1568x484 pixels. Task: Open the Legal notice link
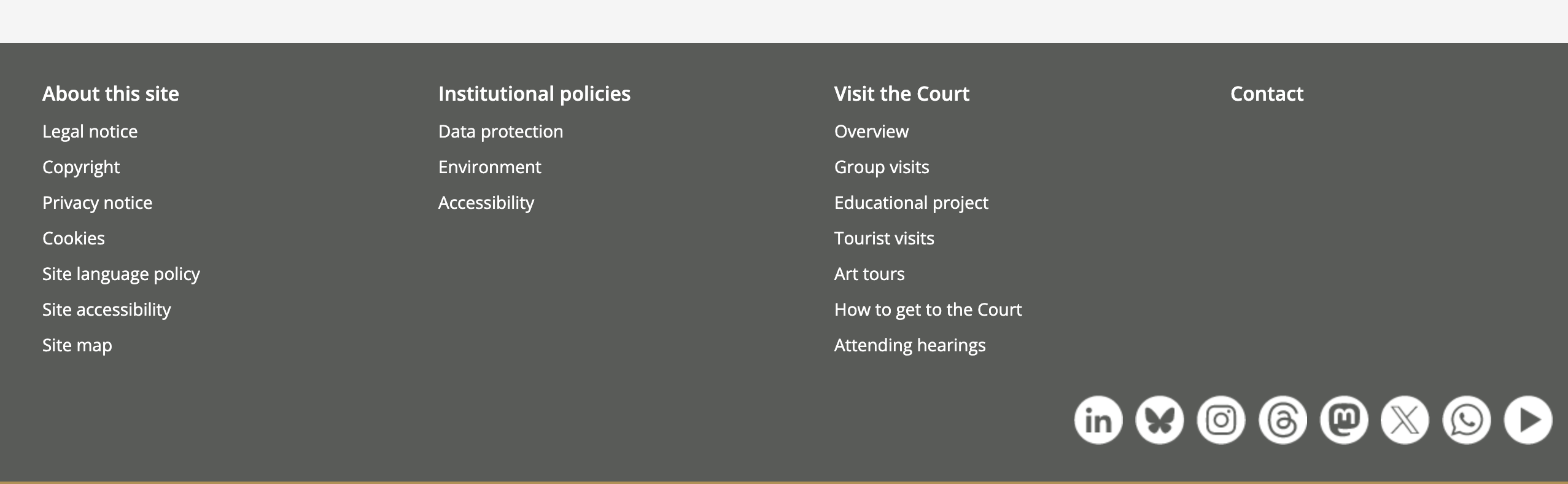tap(90, 131)
